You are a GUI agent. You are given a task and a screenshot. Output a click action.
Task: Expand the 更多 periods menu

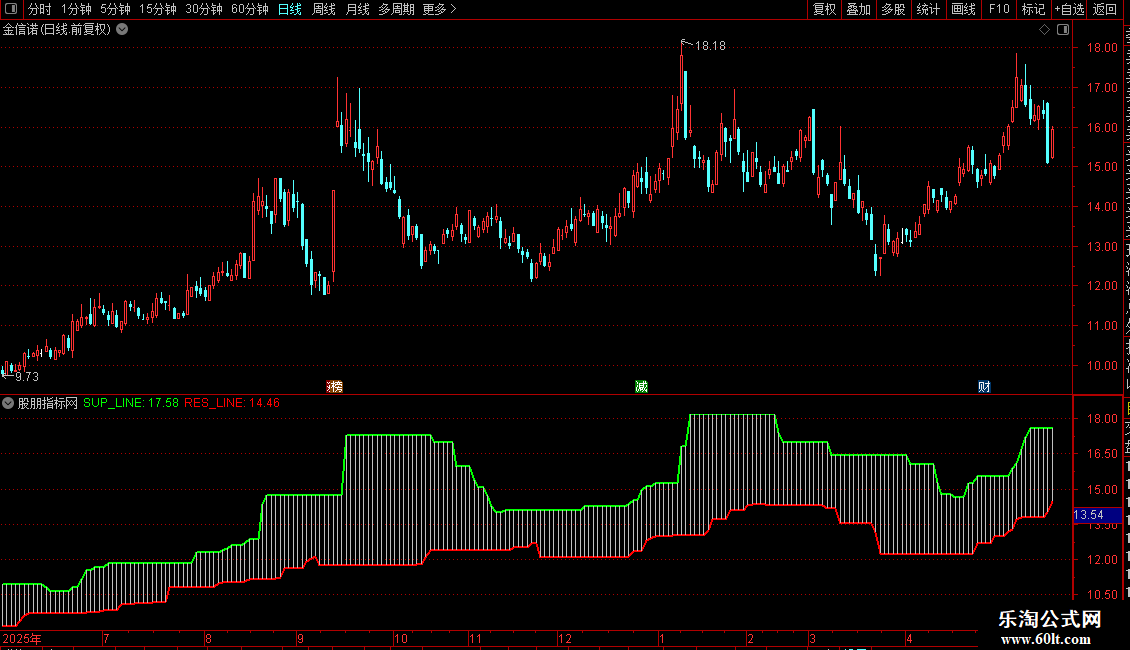(x=439, y=9)
